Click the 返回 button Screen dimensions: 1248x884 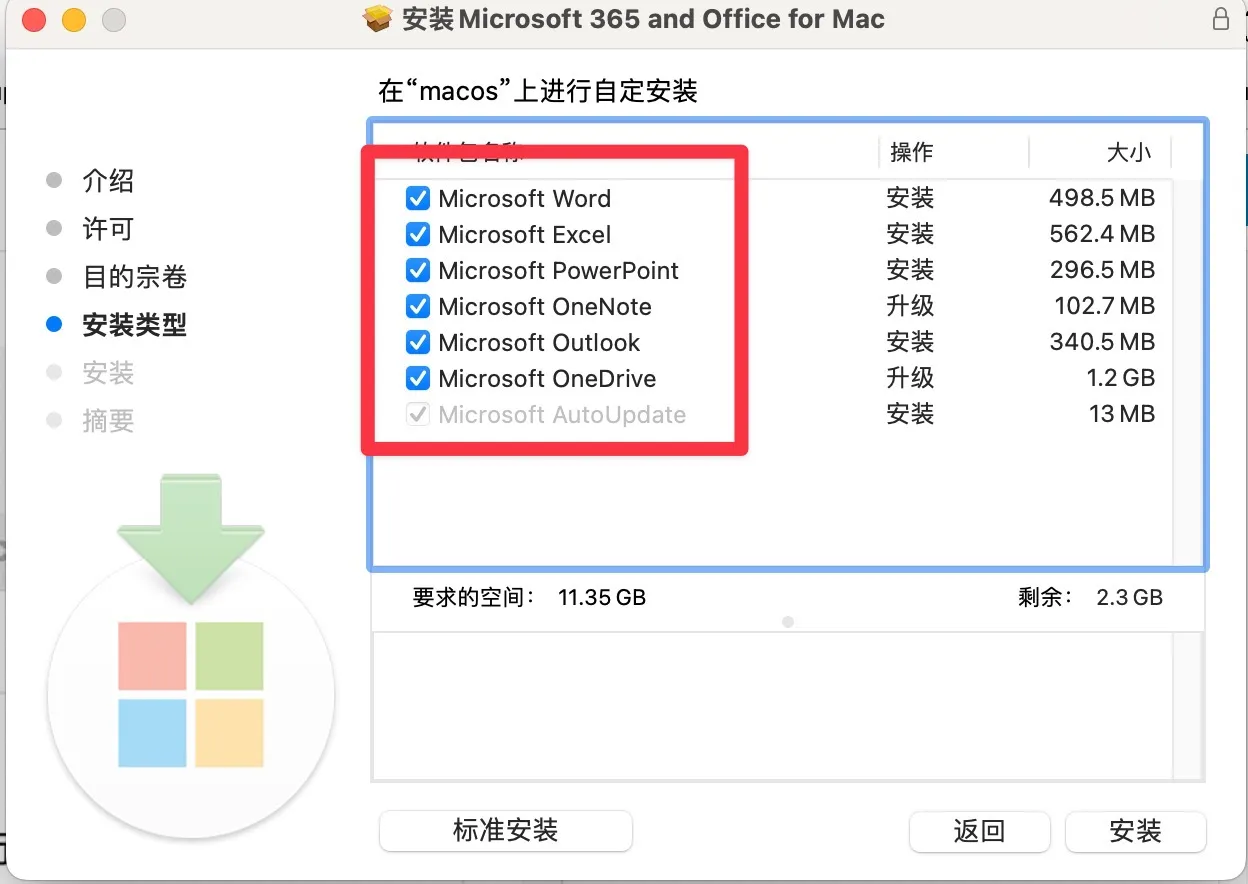[x=979, y=831]
